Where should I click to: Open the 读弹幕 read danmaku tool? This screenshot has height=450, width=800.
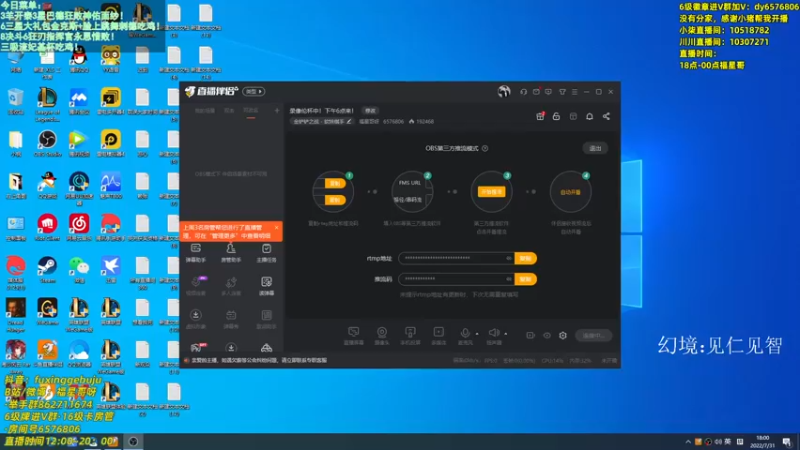click(266, 286)
